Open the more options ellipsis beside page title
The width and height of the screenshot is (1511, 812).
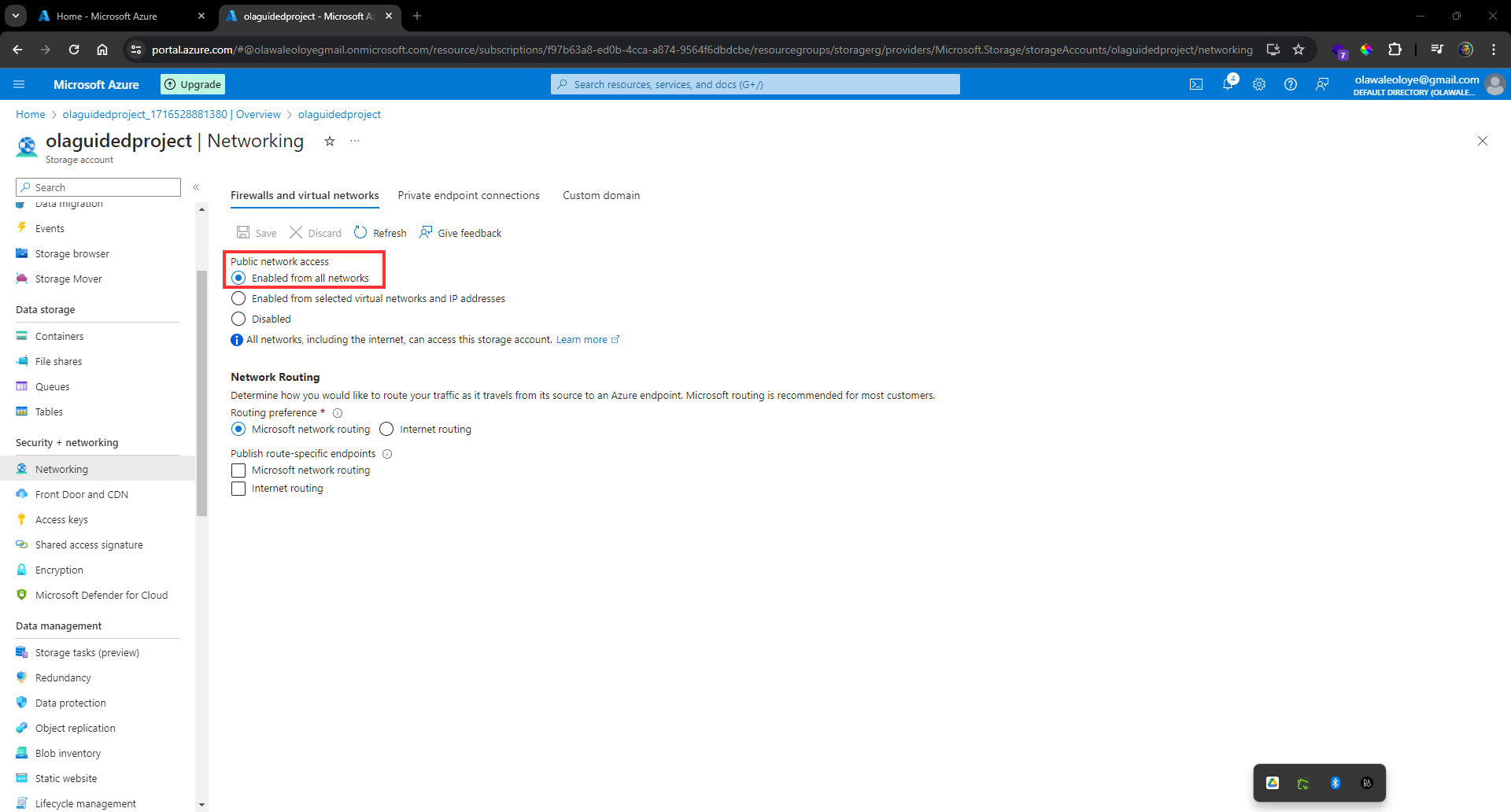(x=354, y=141)
